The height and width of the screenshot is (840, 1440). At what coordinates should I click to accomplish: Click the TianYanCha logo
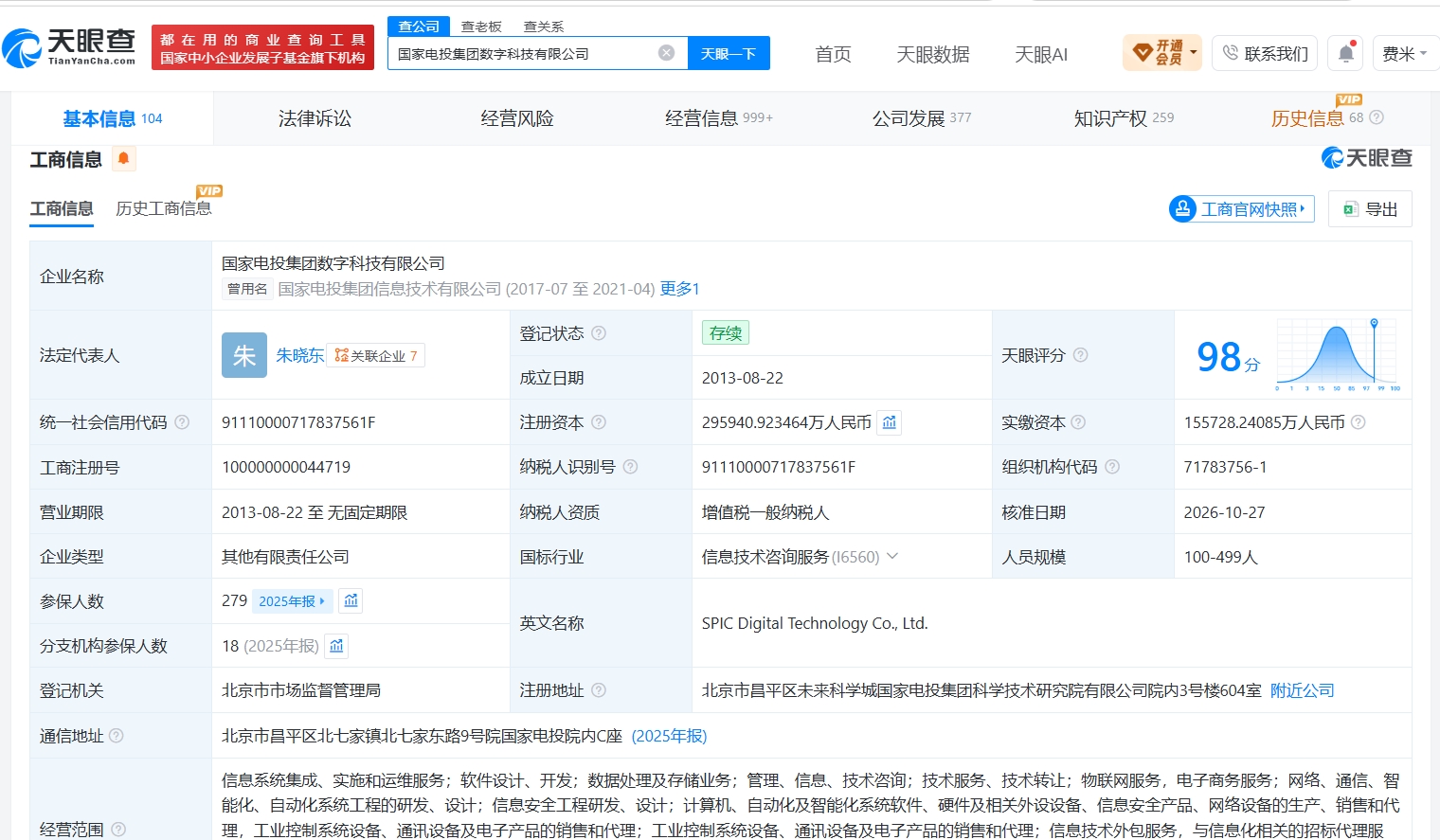tap(69, 47)
